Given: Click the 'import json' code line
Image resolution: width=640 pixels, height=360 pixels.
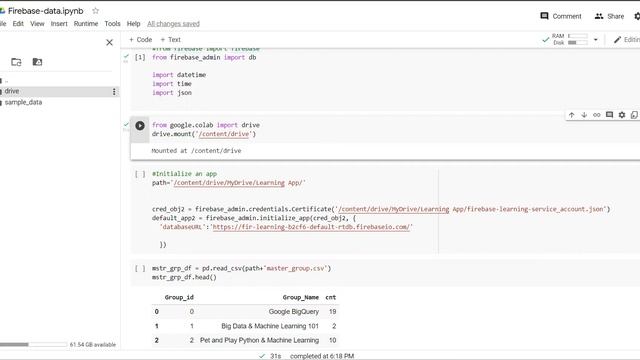Looking at the screenshot, I should tap(172, 93).
